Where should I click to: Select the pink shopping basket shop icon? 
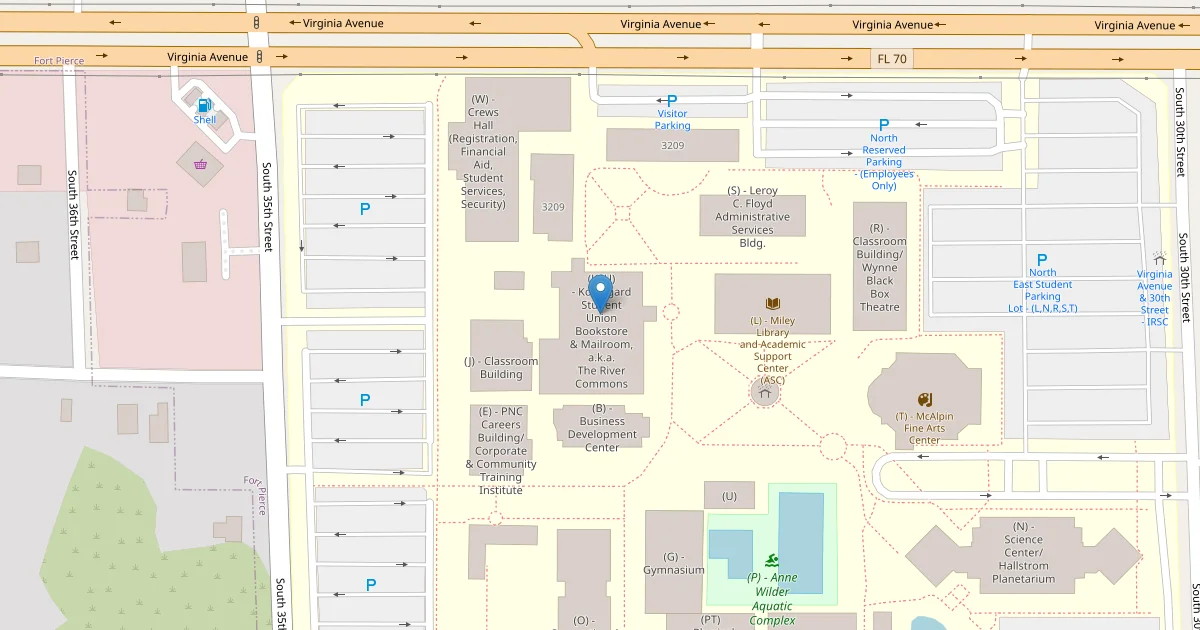[201, 164]
